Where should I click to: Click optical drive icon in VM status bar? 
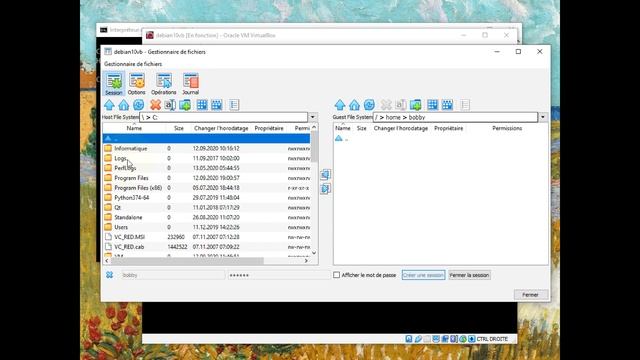[418, 339]
